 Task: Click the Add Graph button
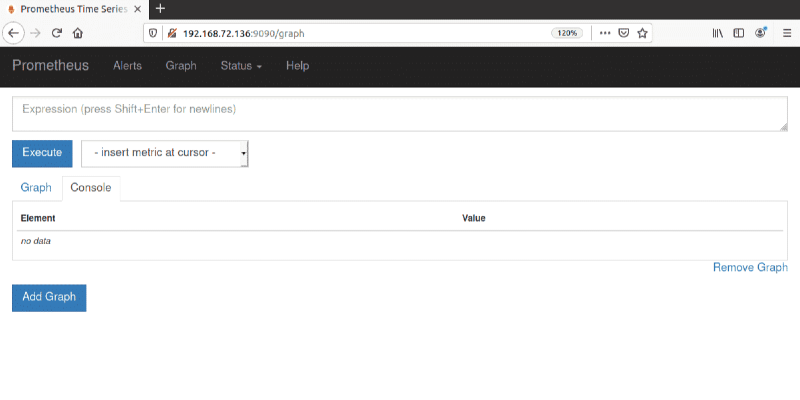(x=49, y=297)
